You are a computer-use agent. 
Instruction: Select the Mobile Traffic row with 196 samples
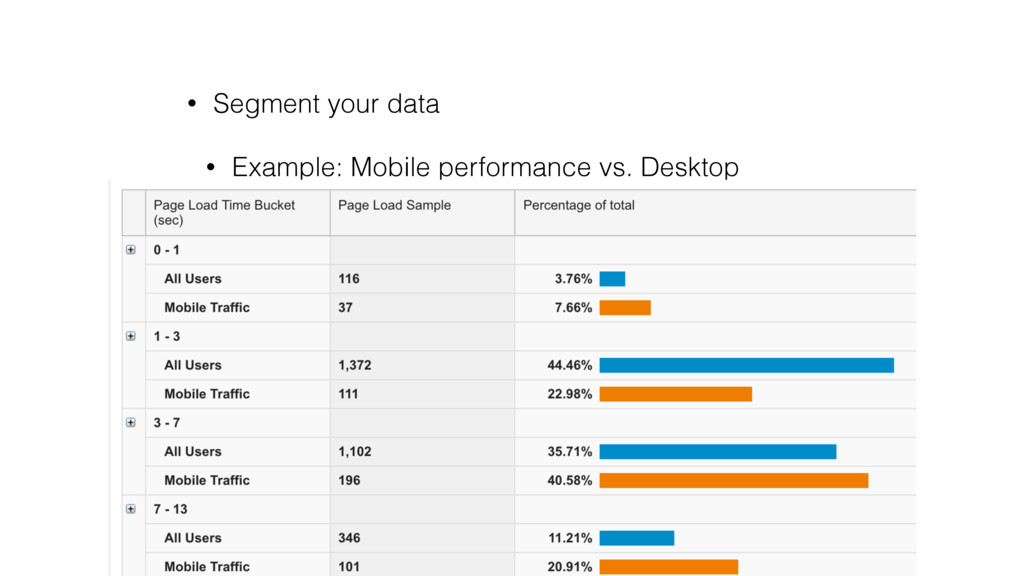519,480
